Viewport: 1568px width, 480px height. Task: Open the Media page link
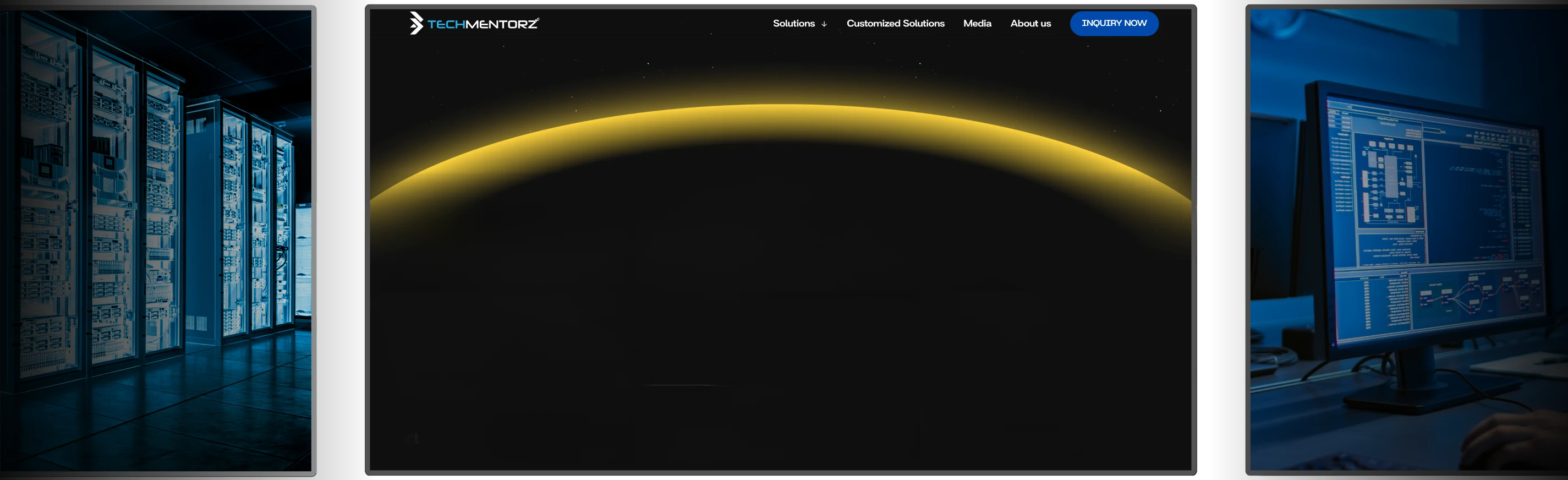977,23
